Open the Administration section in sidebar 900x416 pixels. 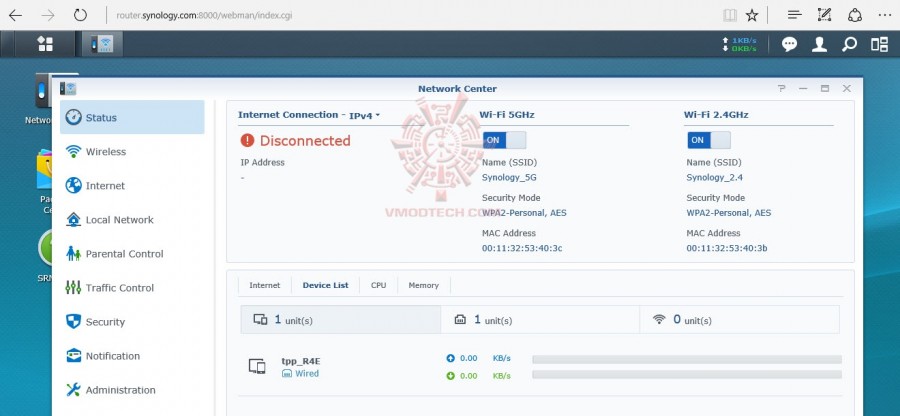tap(132, 390)
